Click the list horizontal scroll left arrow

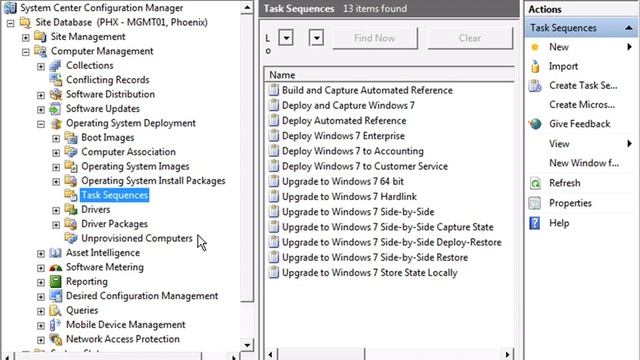click(271, 355)
